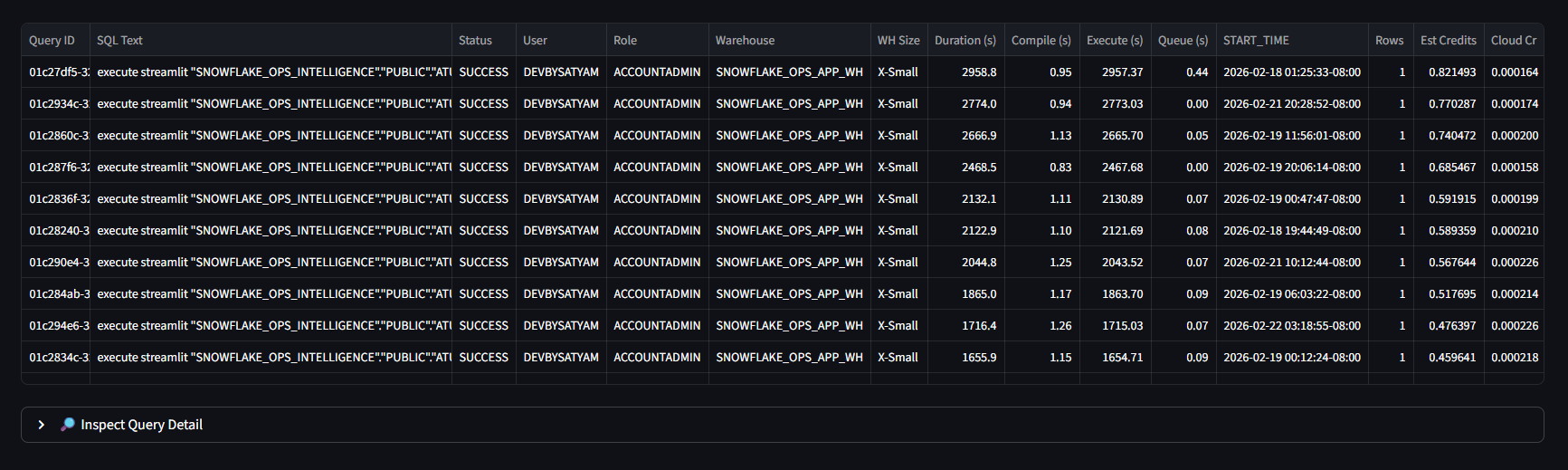This screenshot has height=470, width=1568.
Task: Click start time 2026-02-18 01:25:33-08:00
Action: pos(1292,72)
